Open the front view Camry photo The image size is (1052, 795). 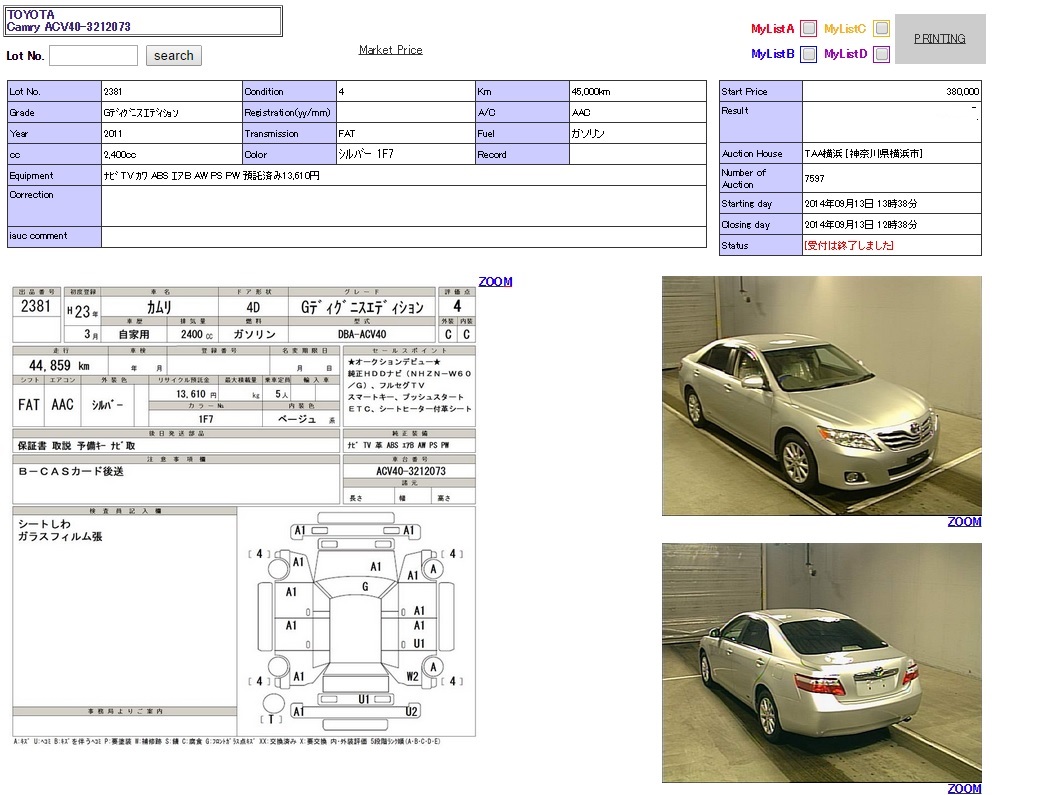[821, 396]
